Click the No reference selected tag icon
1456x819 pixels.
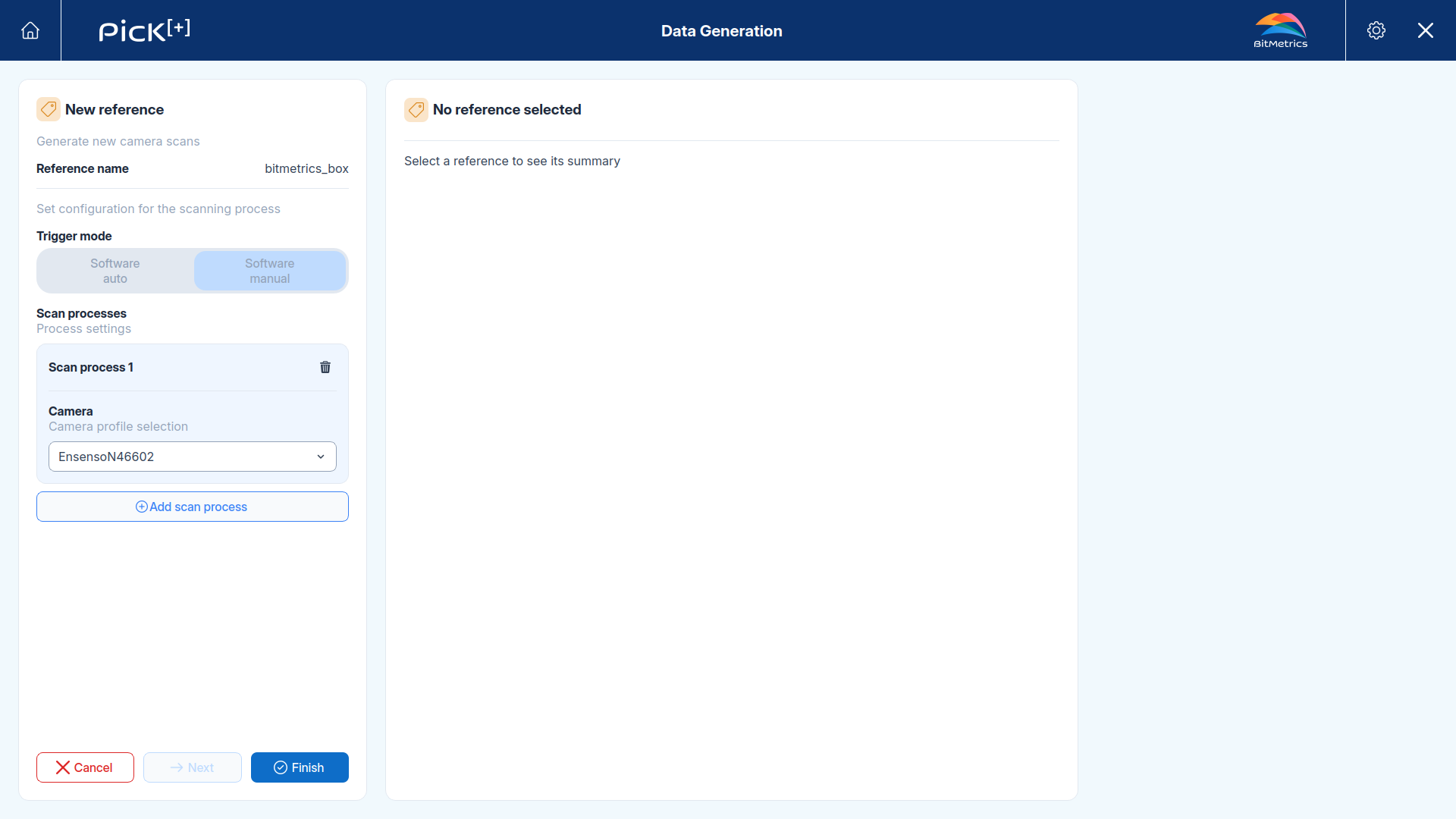416,109
